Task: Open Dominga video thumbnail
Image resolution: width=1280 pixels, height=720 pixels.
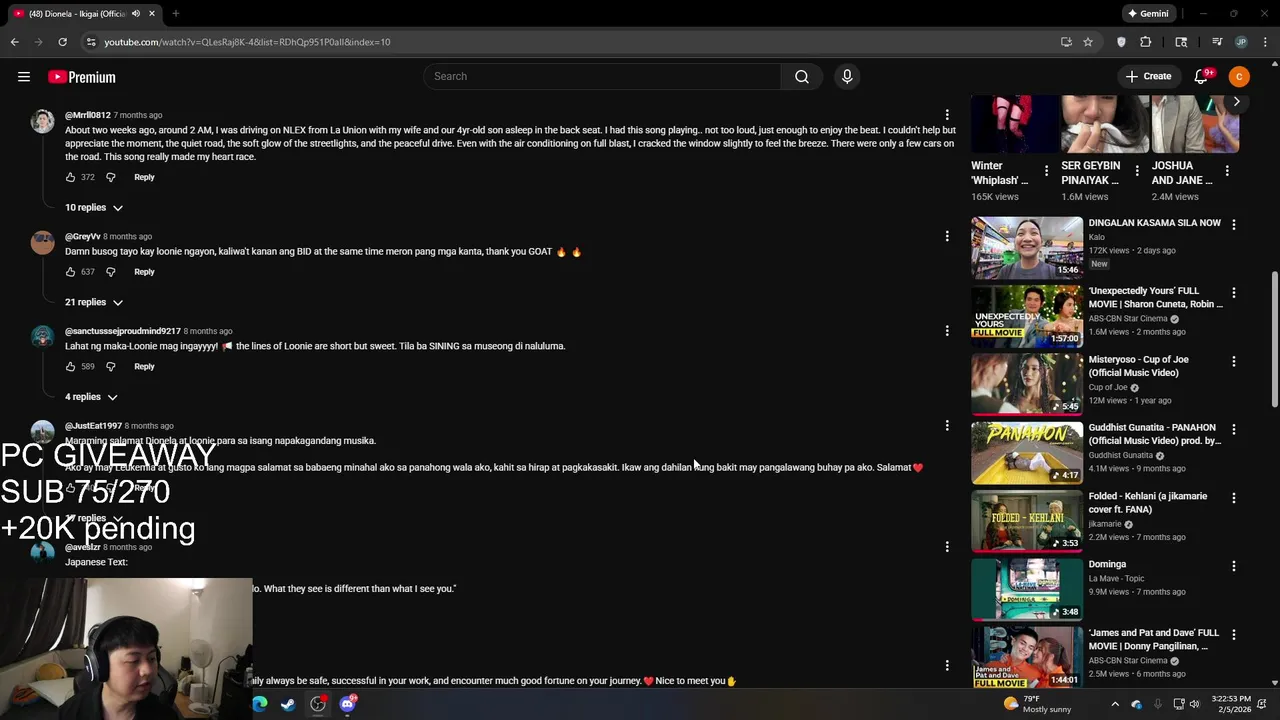Action: [1027, 588]
